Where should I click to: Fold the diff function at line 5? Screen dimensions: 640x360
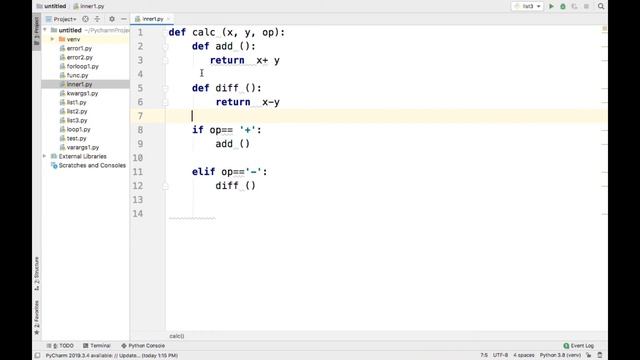[x=165, y=88]
